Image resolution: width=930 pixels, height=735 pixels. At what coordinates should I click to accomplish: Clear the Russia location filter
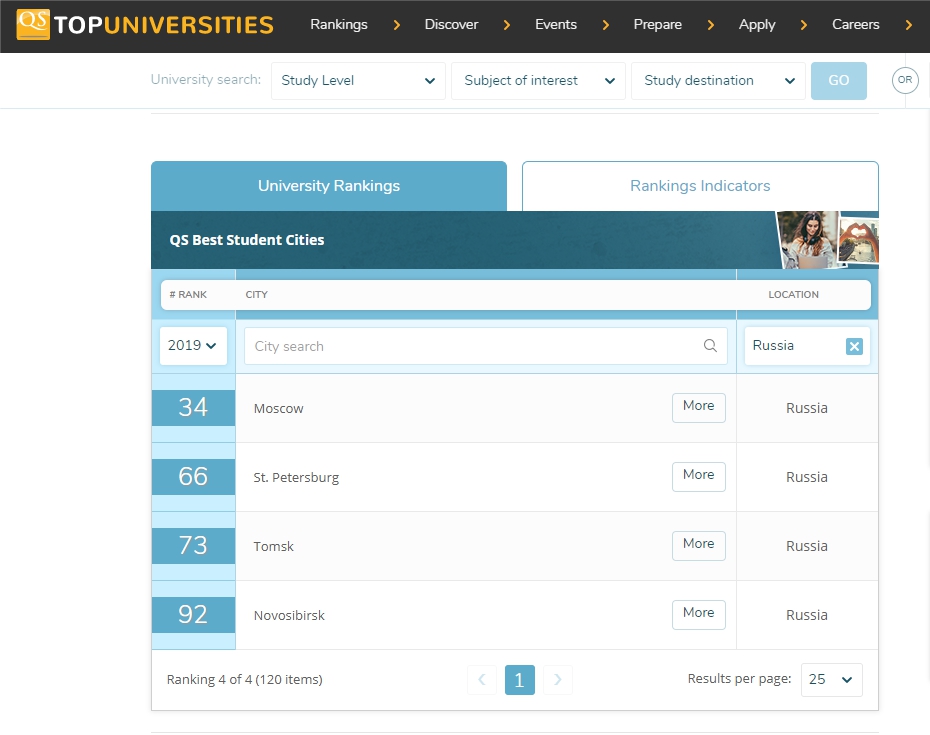pyautogui.click(x=854, y=346)
